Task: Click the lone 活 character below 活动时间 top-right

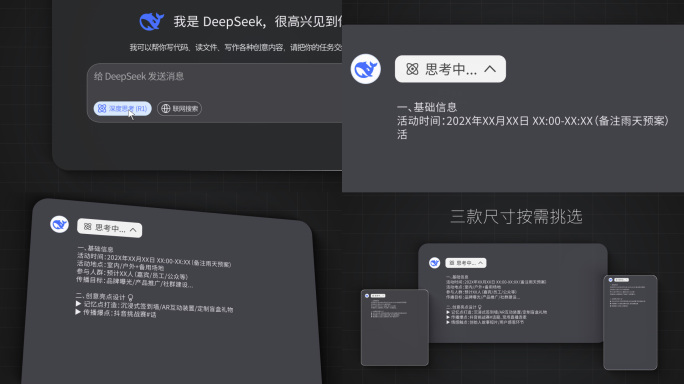Action: click(402, 134)
